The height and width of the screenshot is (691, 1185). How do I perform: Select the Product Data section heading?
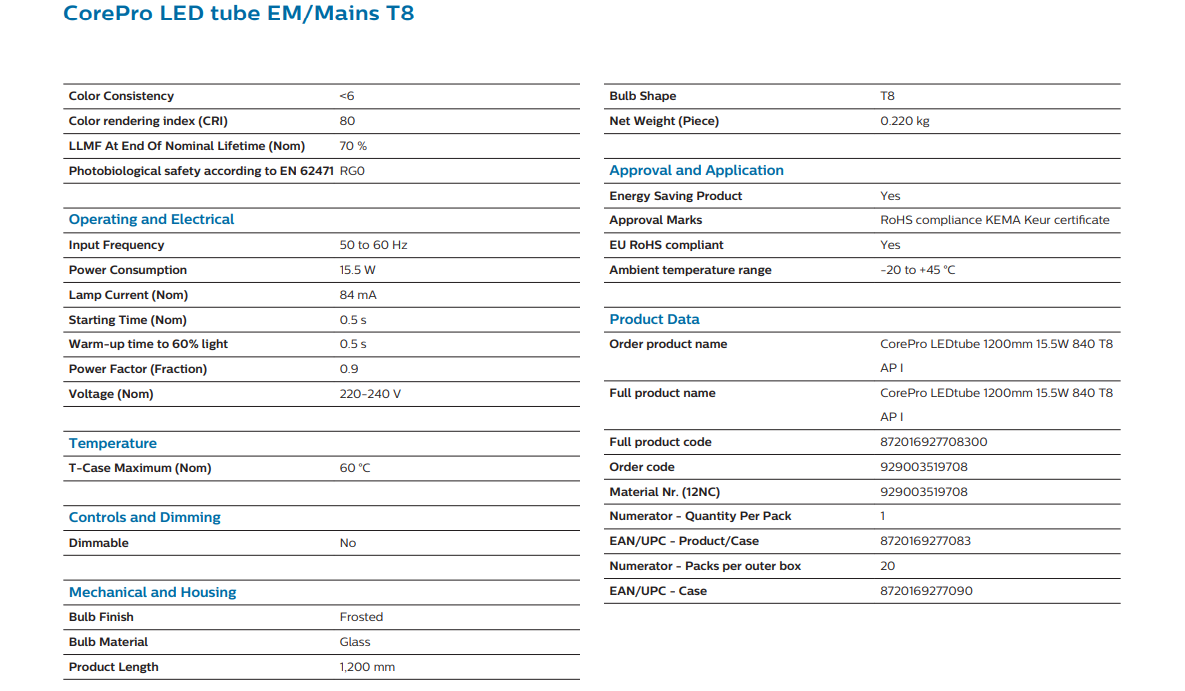pos(654,320)
